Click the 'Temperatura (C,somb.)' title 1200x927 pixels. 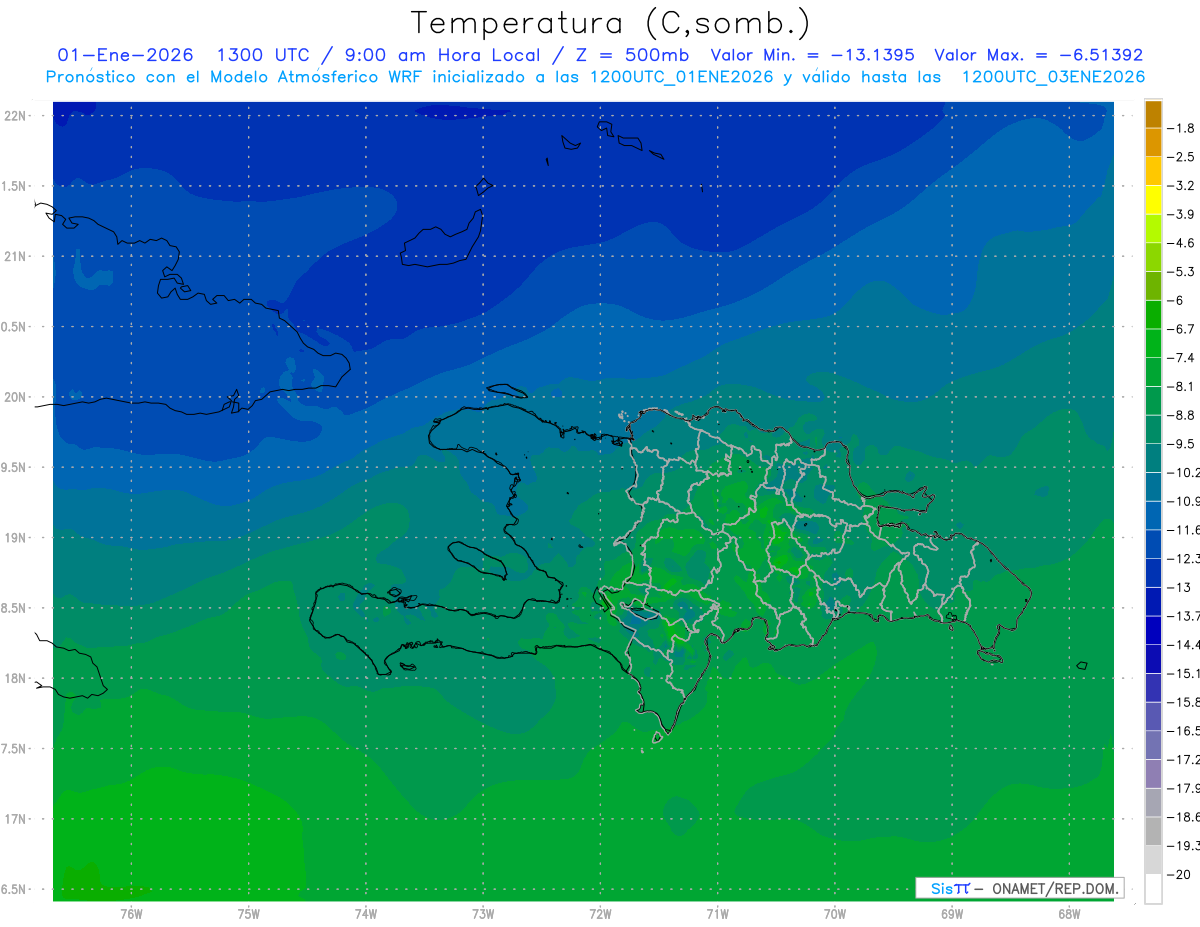click(610, 23)
